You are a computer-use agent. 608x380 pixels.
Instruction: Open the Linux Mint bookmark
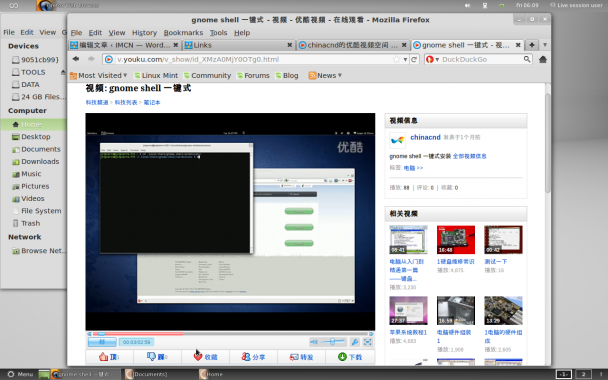coord(156,75)
